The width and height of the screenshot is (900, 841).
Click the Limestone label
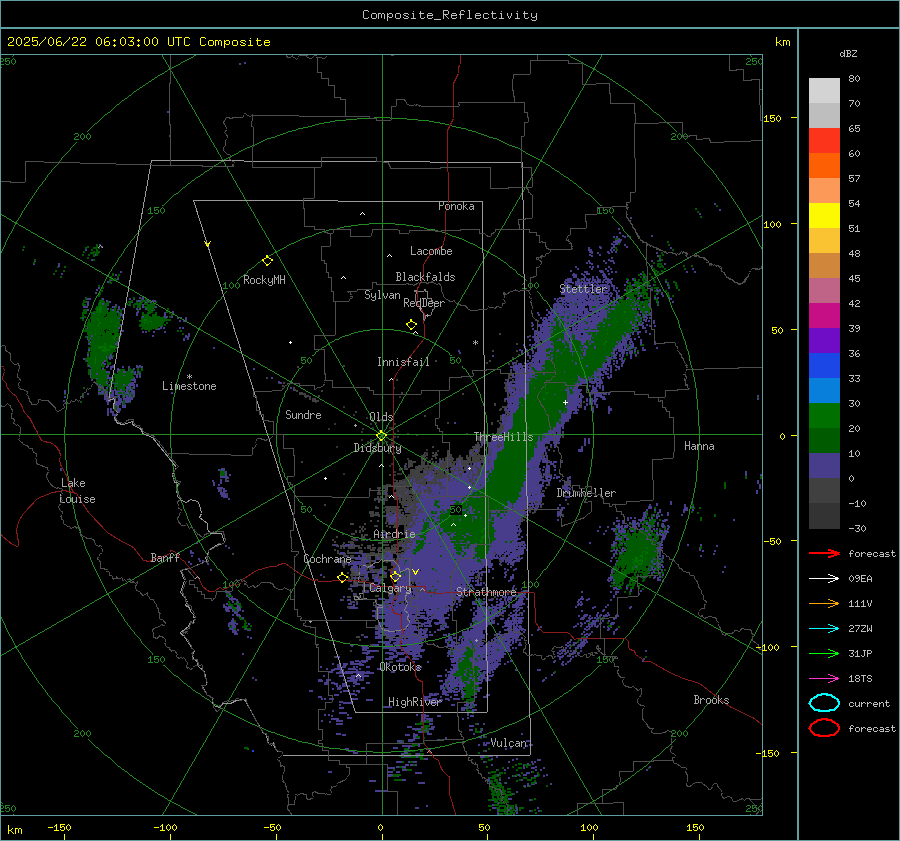point(189,386)
